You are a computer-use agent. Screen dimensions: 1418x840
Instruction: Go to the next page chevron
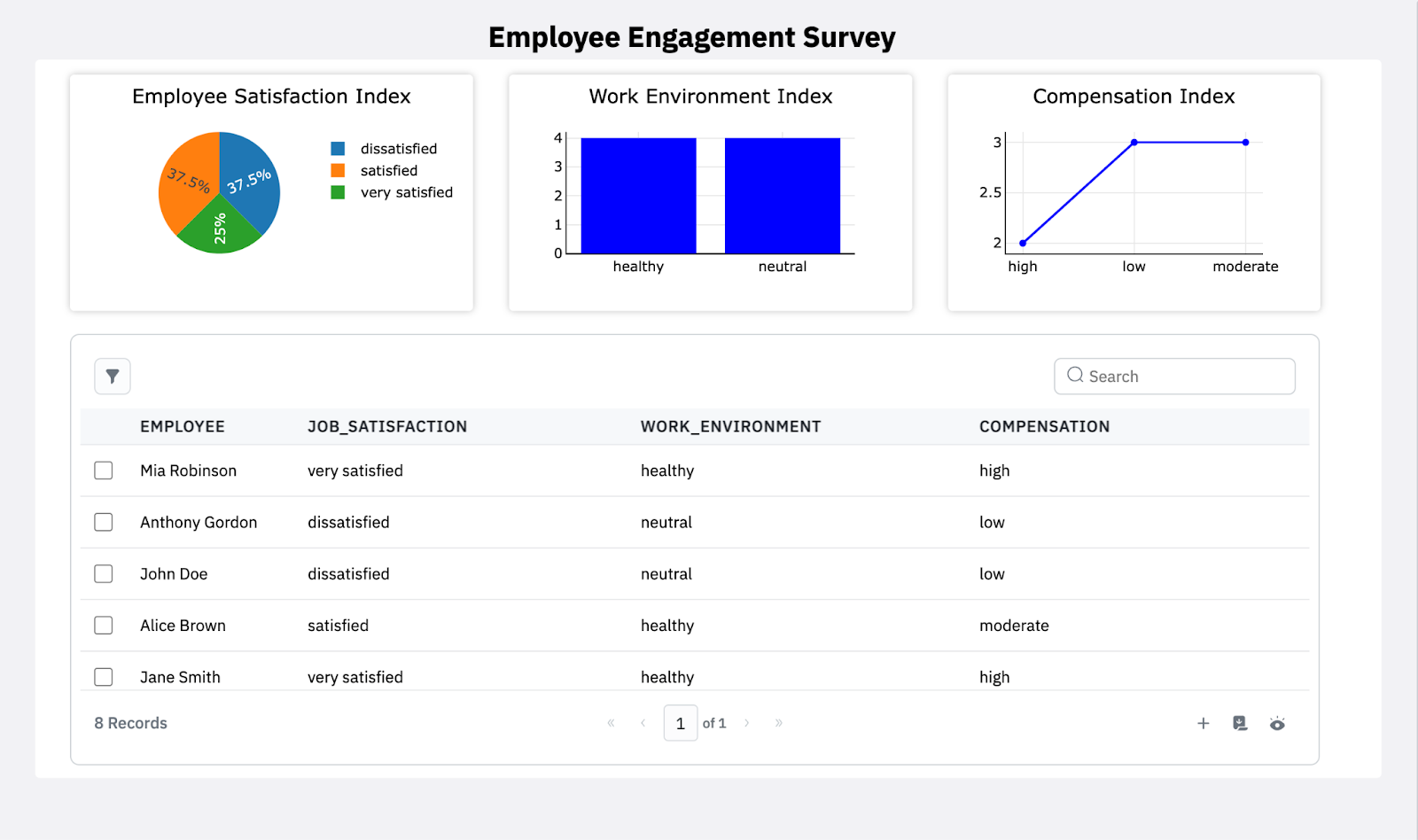point(746,723)
